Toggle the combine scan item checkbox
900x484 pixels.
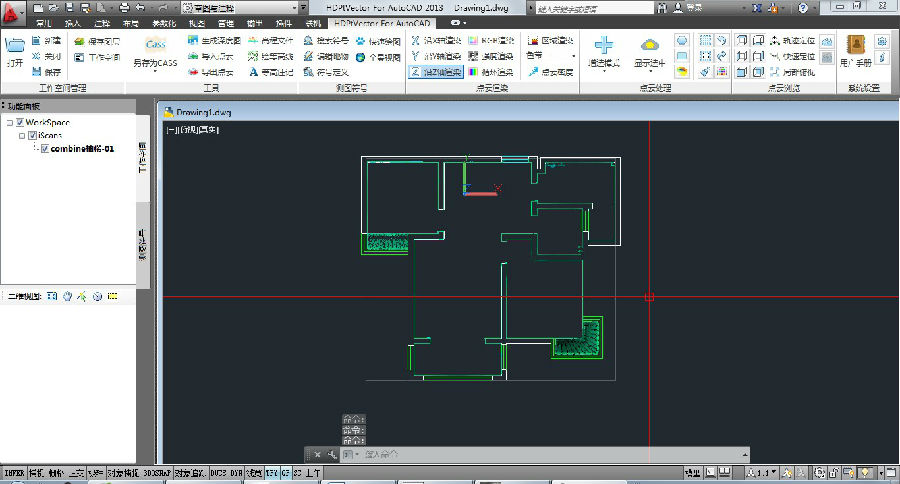(44, 148)
